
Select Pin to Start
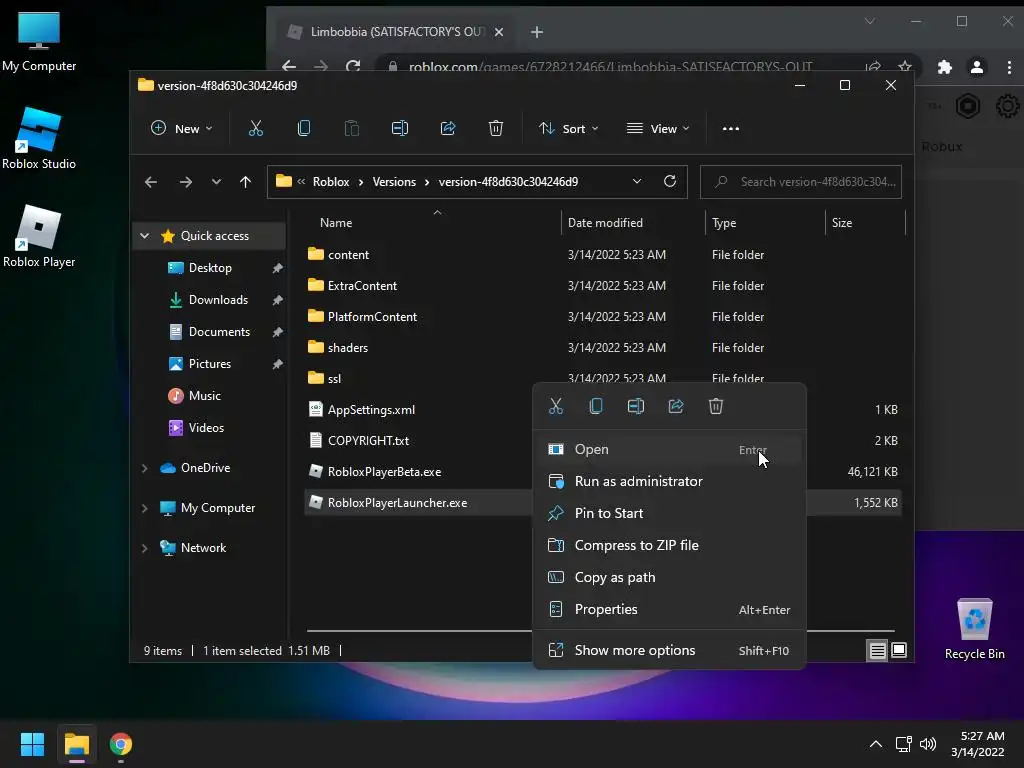click(669, 513)
